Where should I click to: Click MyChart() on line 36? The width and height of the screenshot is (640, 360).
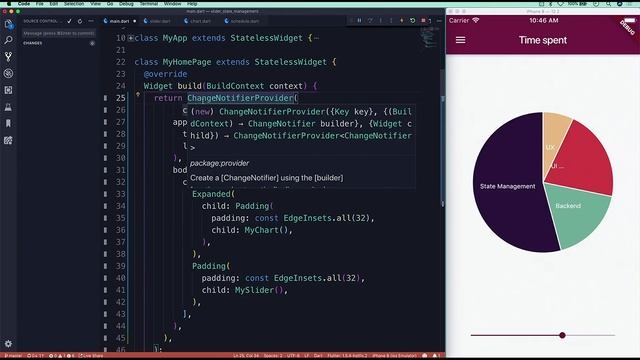click(266, 230)
